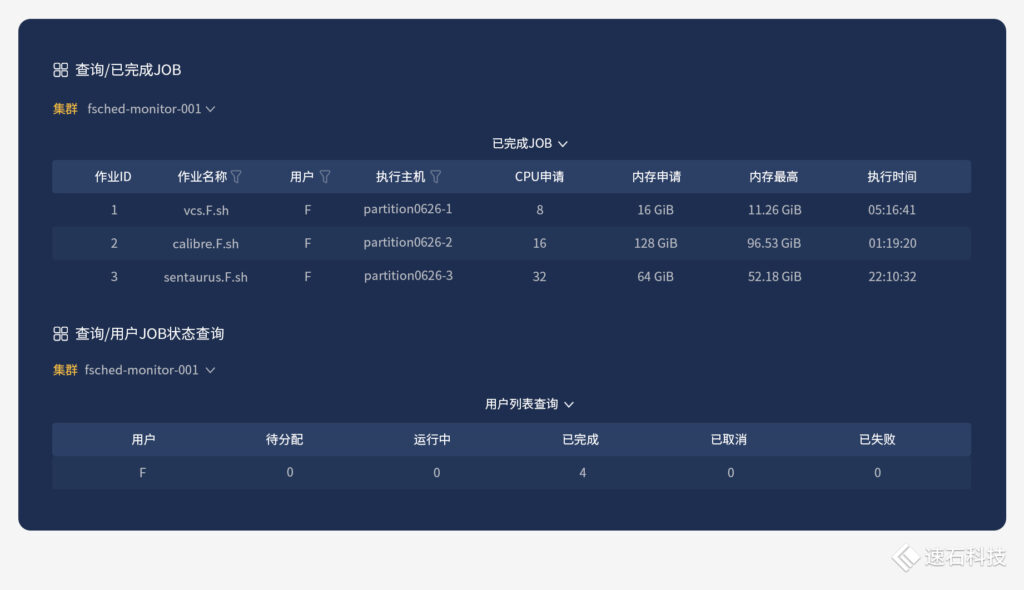The width and height of the screenshot is (1024, 590).
Task: Click the 内存最高 column header
Action: (774, 177)
